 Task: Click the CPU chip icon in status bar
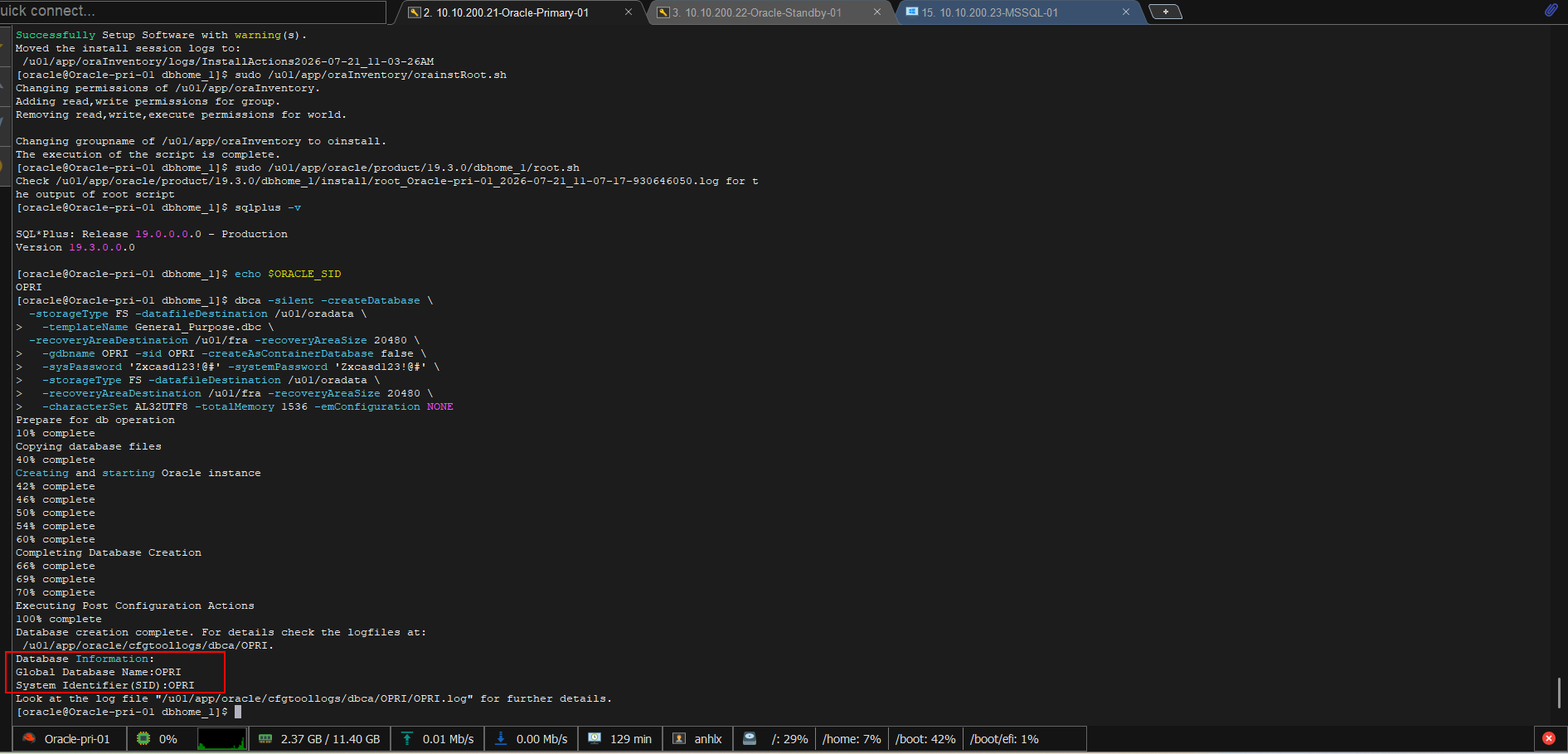click(x=143, y=738)
